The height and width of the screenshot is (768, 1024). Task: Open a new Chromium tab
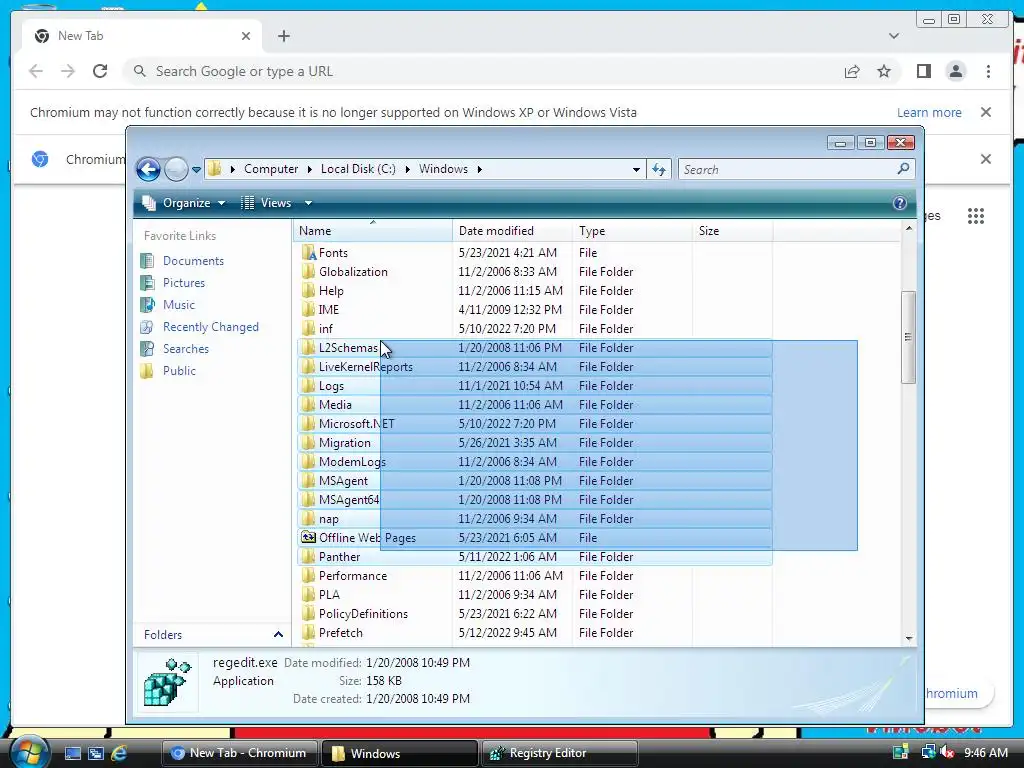(x=283, y=37)
